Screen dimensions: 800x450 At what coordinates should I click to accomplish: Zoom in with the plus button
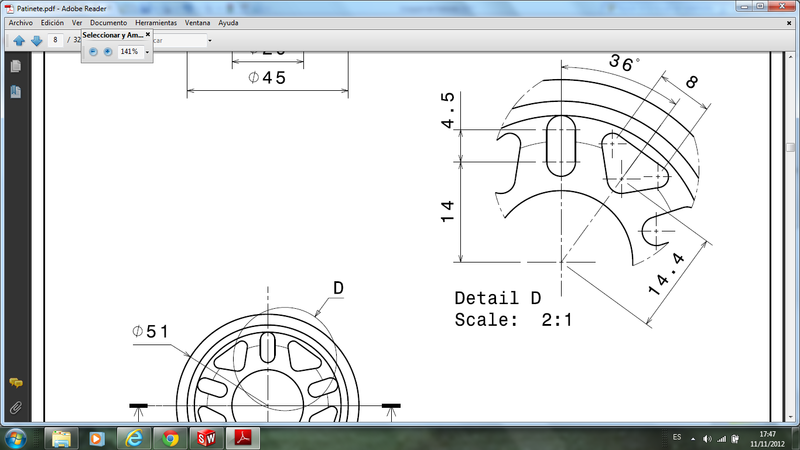(108, 52)
